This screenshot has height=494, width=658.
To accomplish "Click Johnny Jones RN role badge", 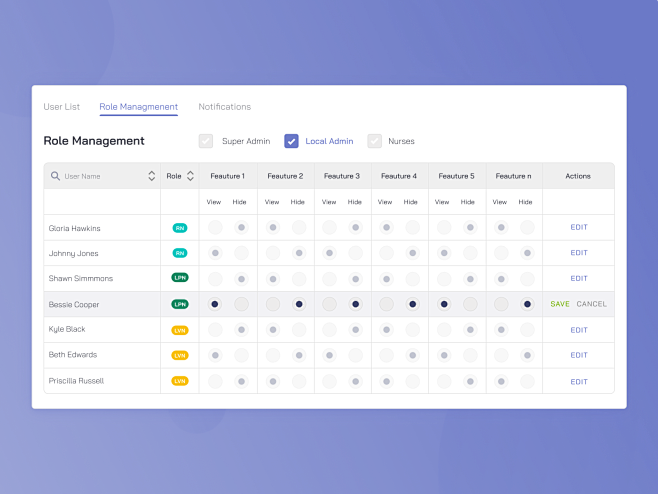I will click(180, 253).
